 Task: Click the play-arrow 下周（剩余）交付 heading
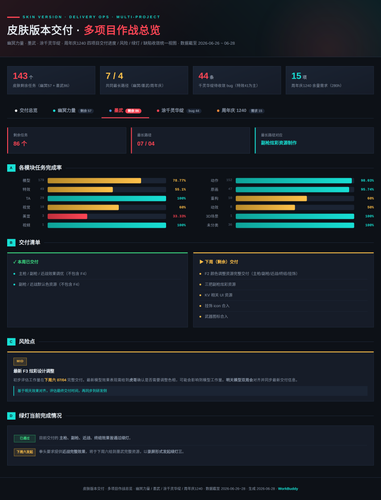[x=219, y=262]
